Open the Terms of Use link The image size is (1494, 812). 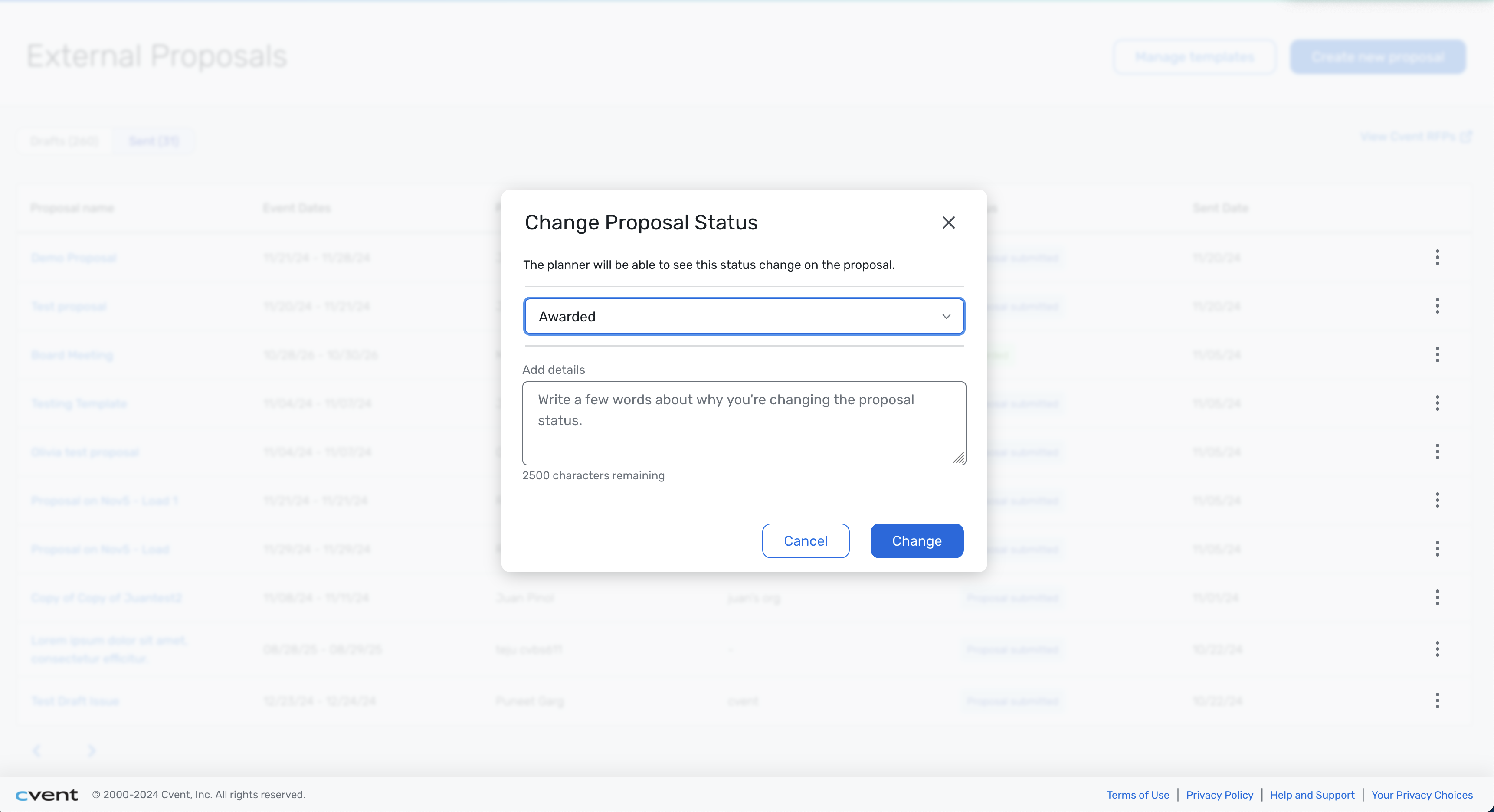click(1137, 795)
